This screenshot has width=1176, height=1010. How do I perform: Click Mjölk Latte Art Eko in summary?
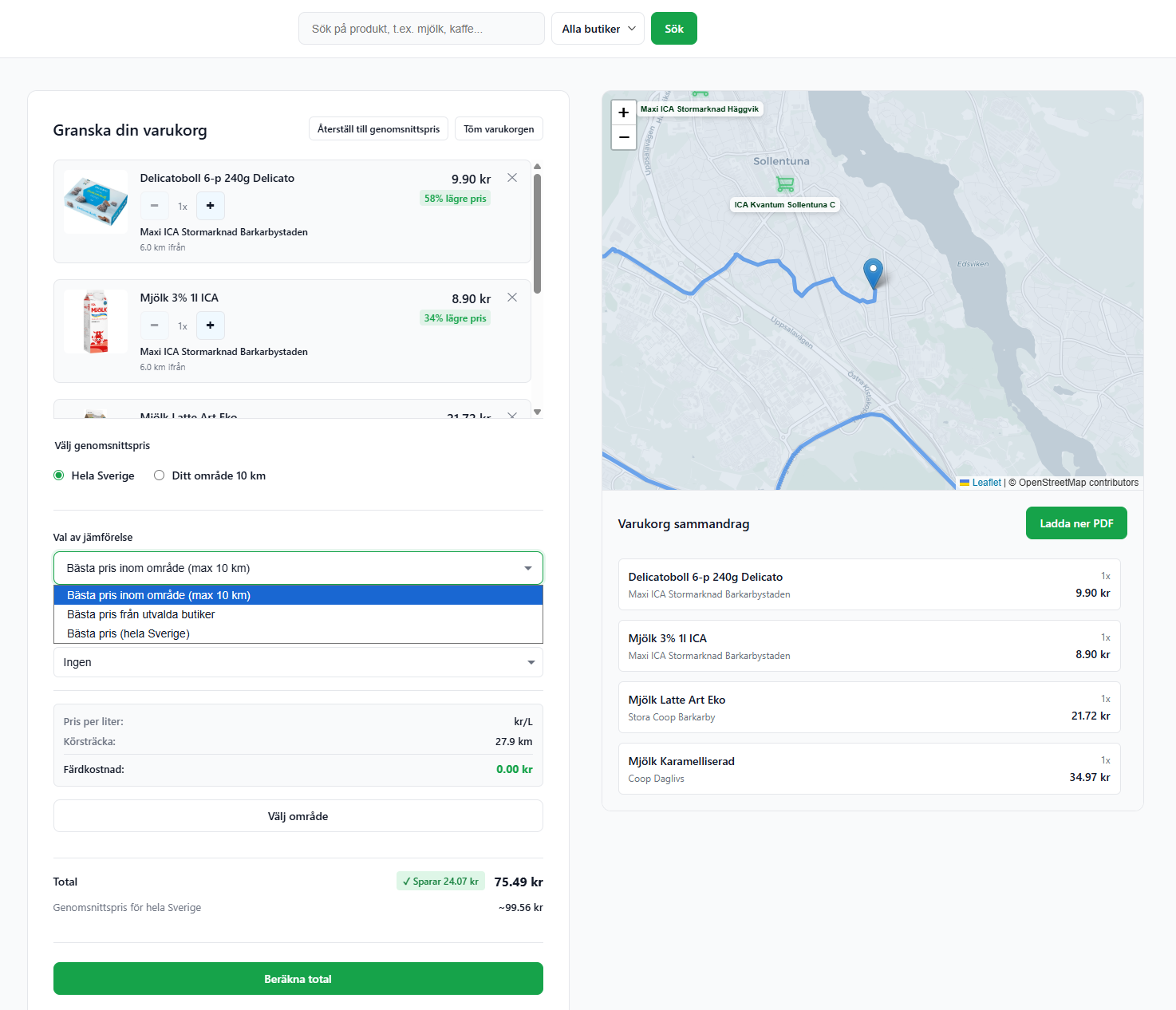tap(870, 708)
